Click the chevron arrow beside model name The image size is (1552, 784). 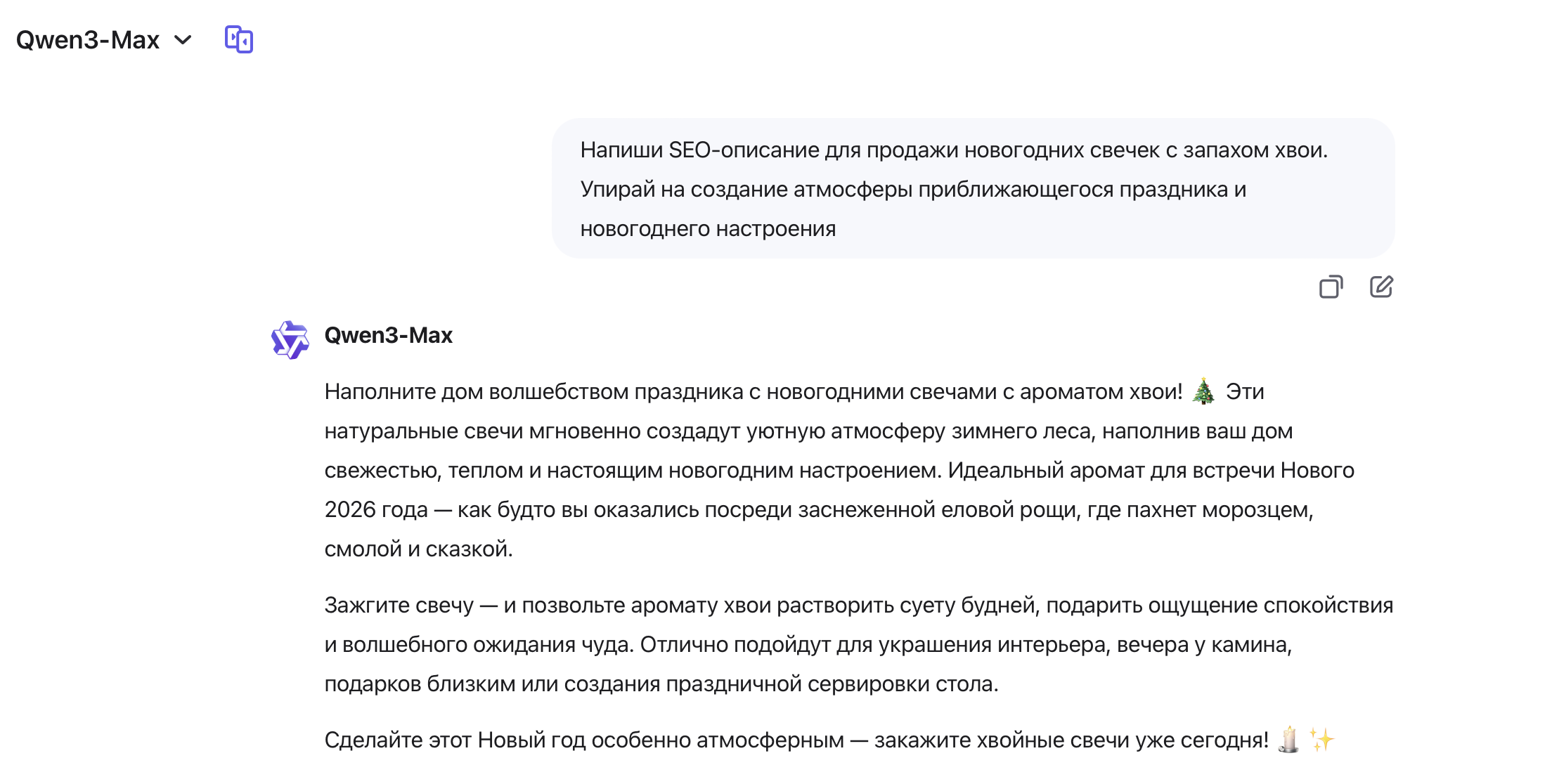(x=183, y=40)
